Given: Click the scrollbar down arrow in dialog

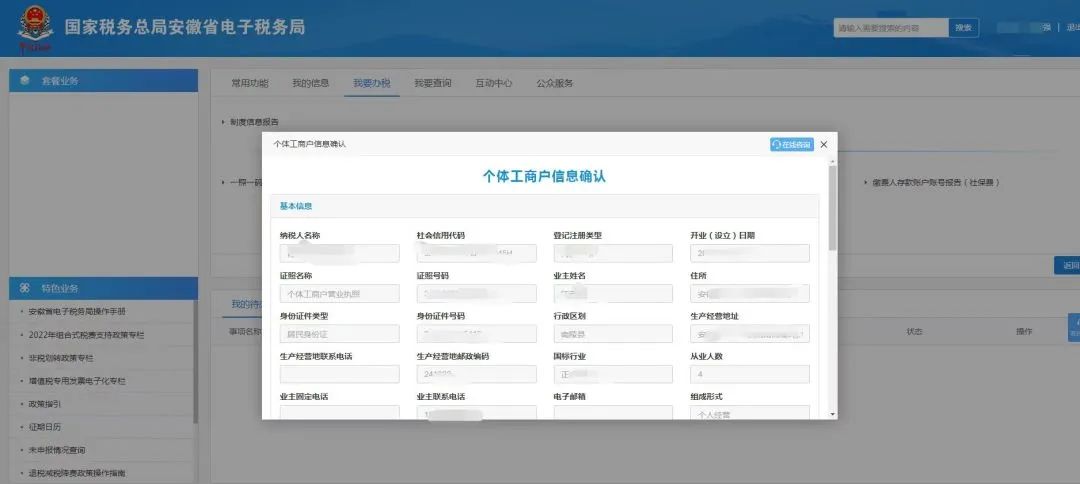Looking at the screenshot, I should pos(832,414).
